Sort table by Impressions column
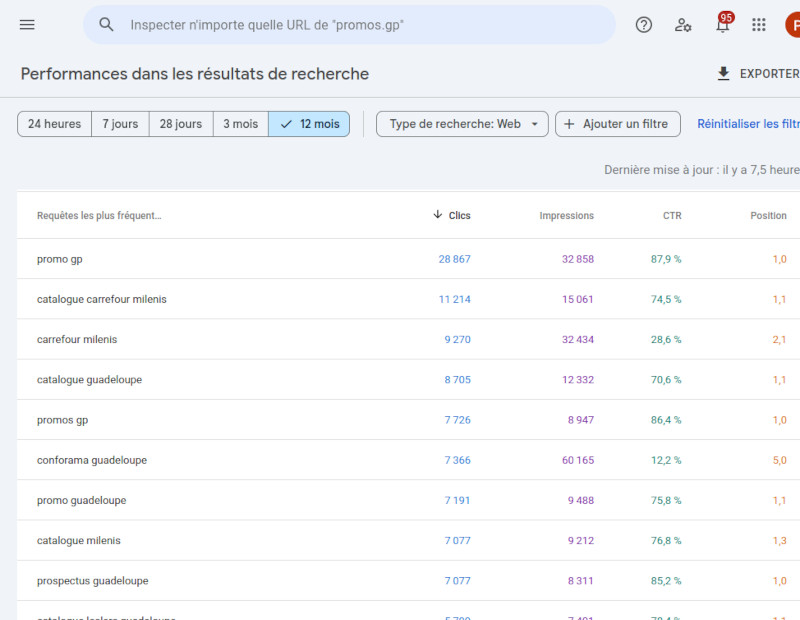800x620 pixels. tap(566, 215)
